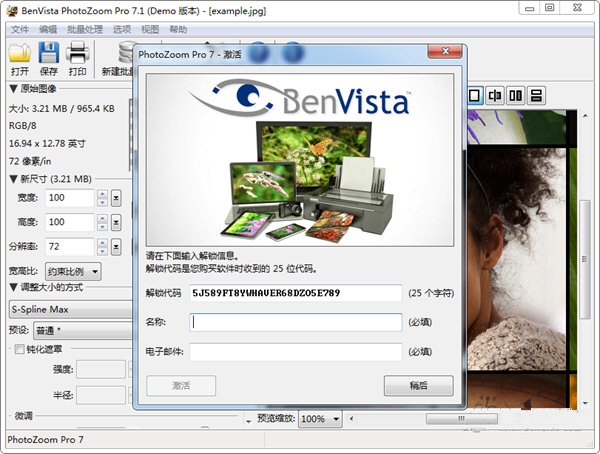This screenshot has height=454, width=600.
Task: Click the Save floppy disk icon
Action: pyautogui.click(x=49, y=52)
